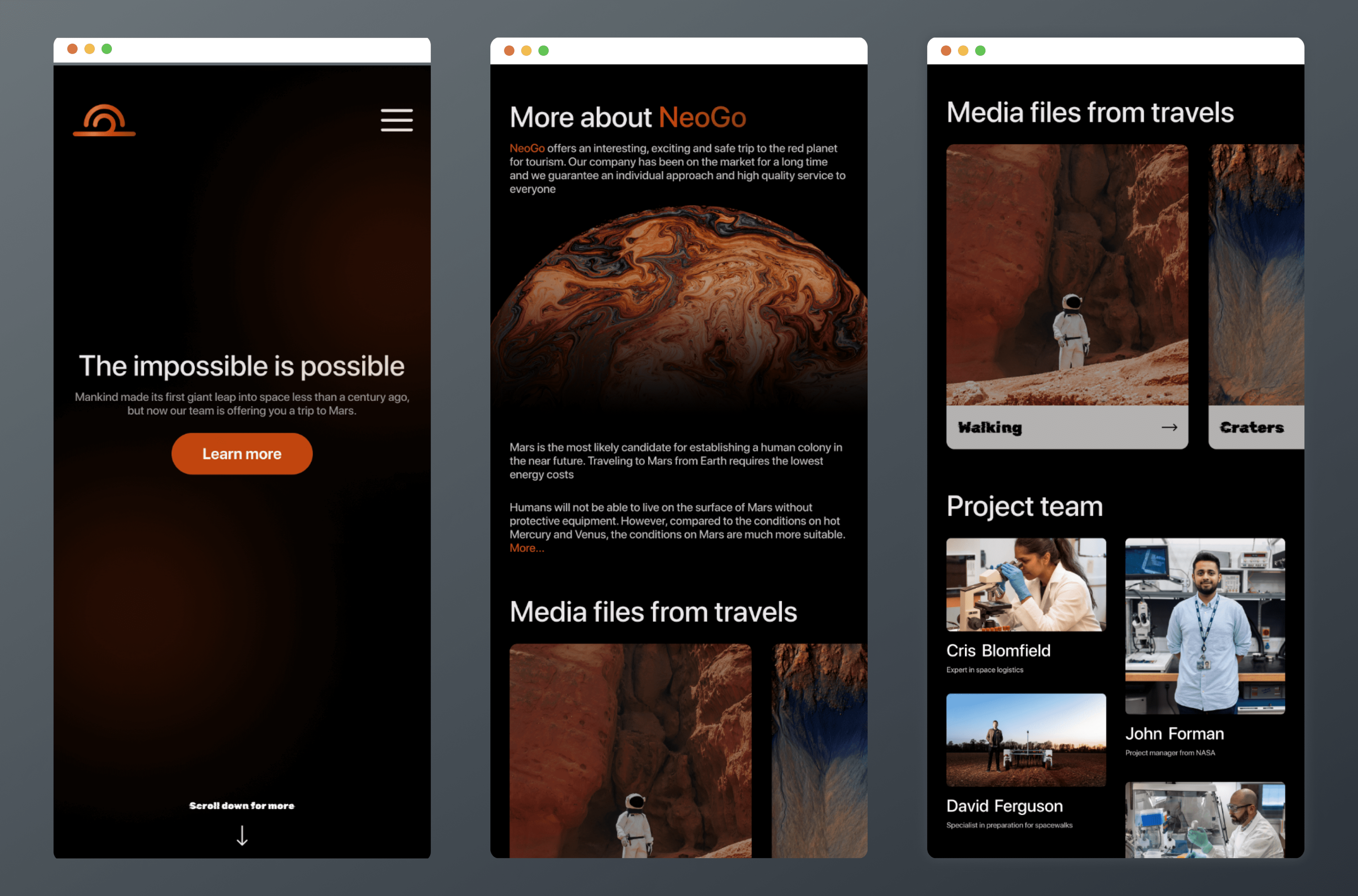Click the name Cris Blomfield

998,650
